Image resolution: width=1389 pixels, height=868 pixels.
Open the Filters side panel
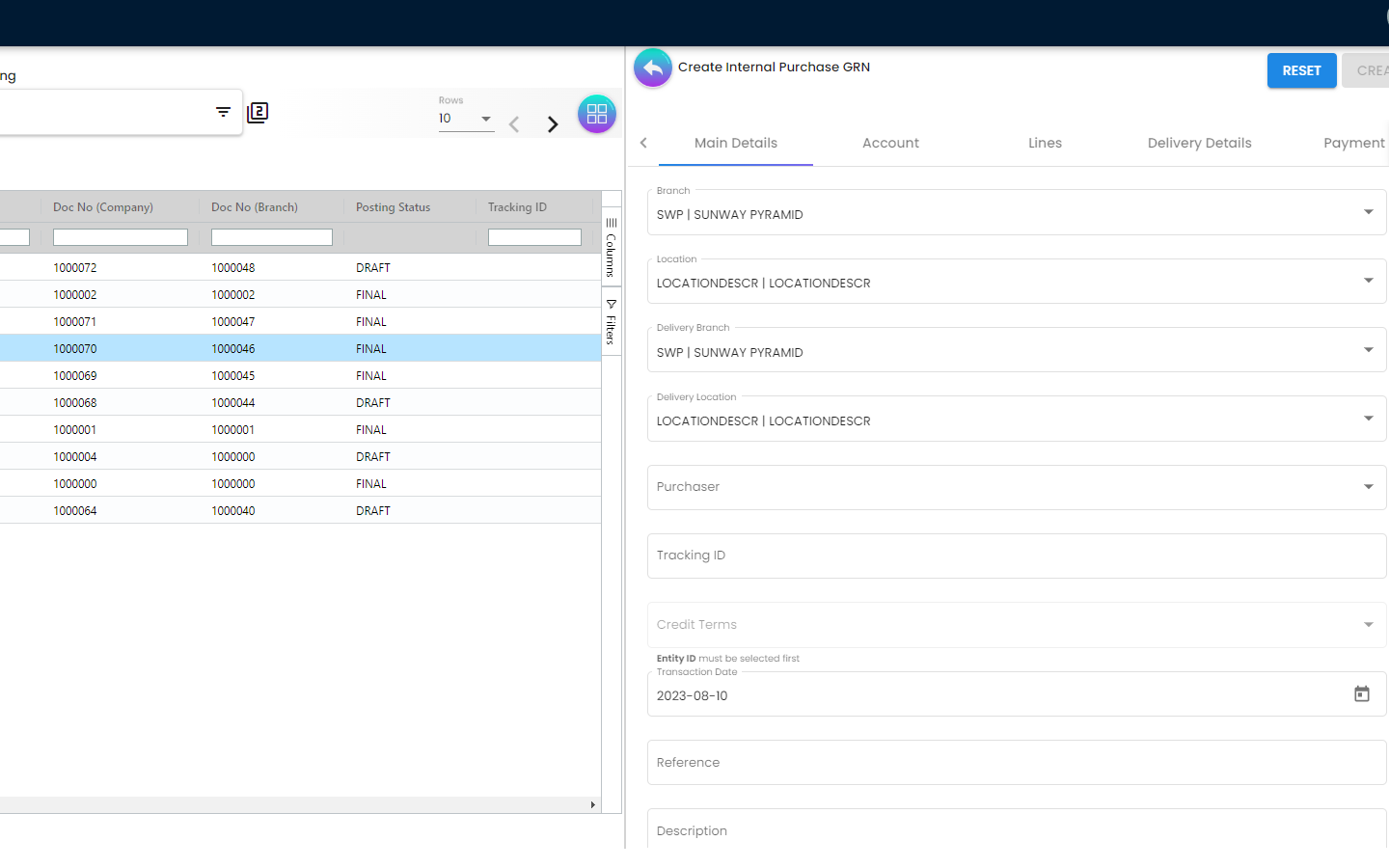tap(611, 322)
